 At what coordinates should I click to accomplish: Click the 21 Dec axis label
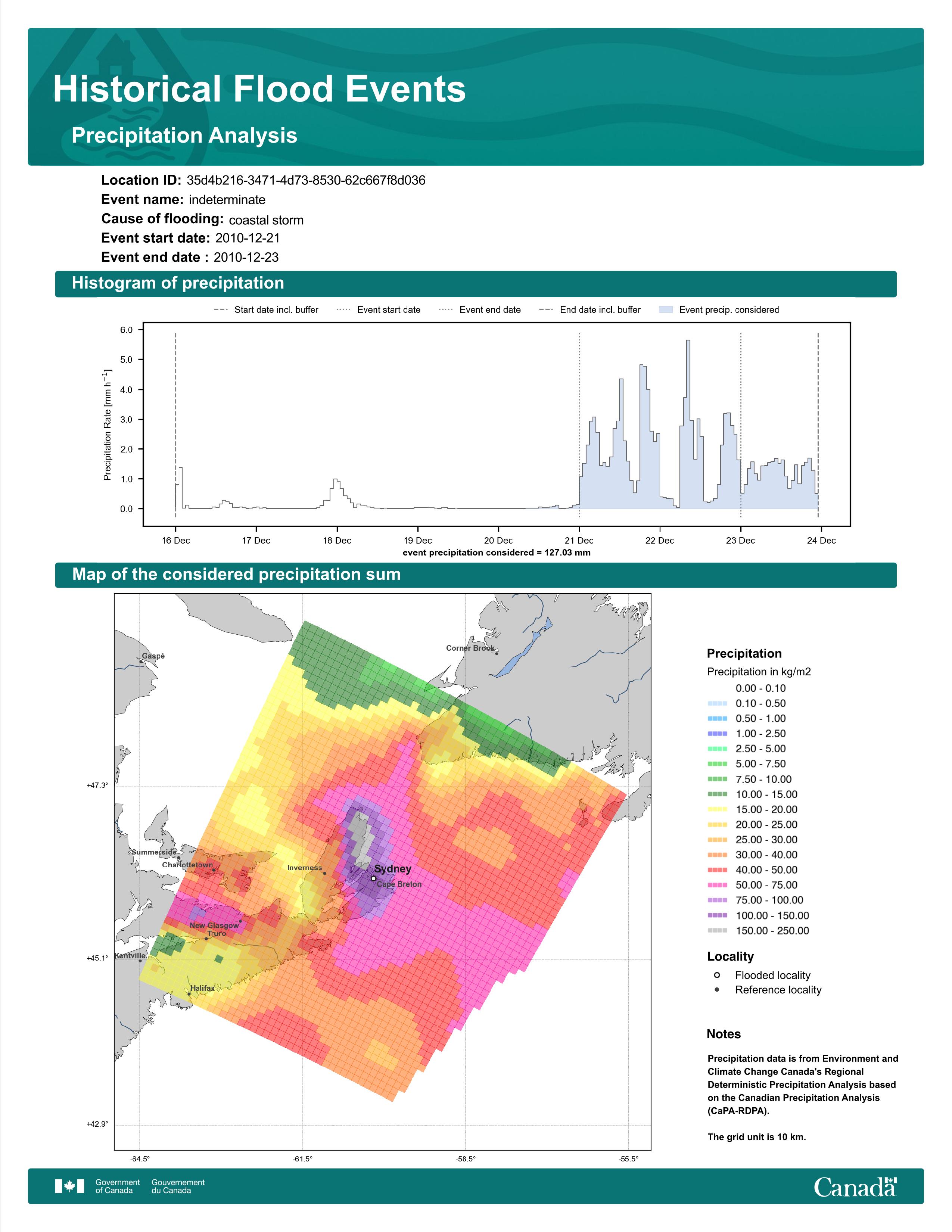(579, 541)
